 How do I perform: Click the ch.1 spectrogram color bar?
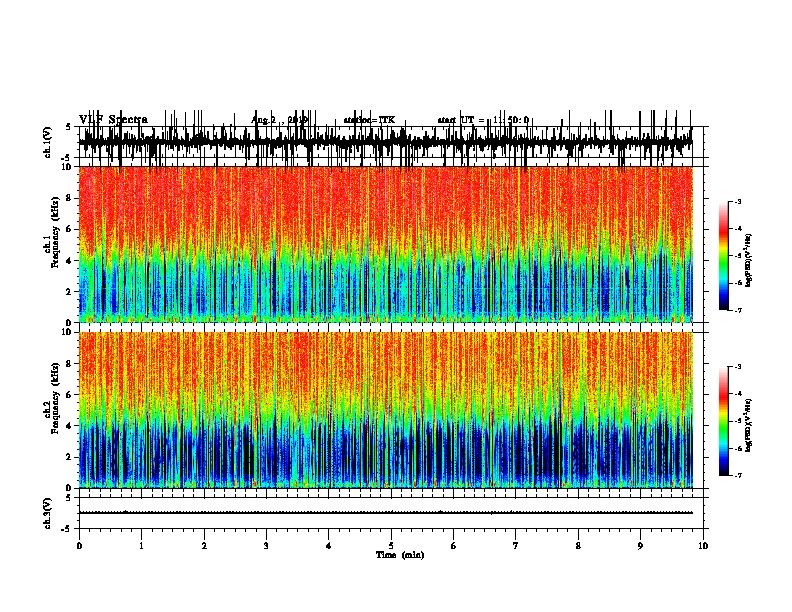(724, 256)
